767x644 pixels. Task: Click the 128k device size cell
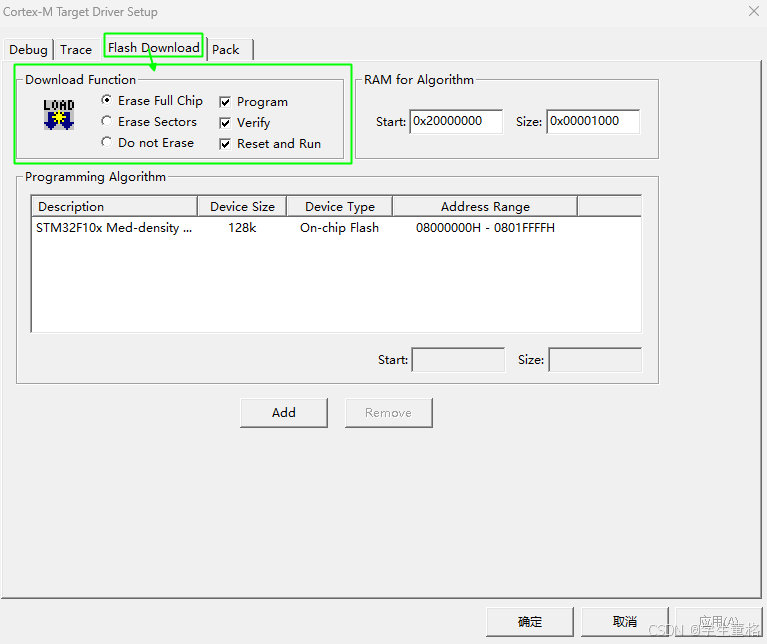[242, 228]
